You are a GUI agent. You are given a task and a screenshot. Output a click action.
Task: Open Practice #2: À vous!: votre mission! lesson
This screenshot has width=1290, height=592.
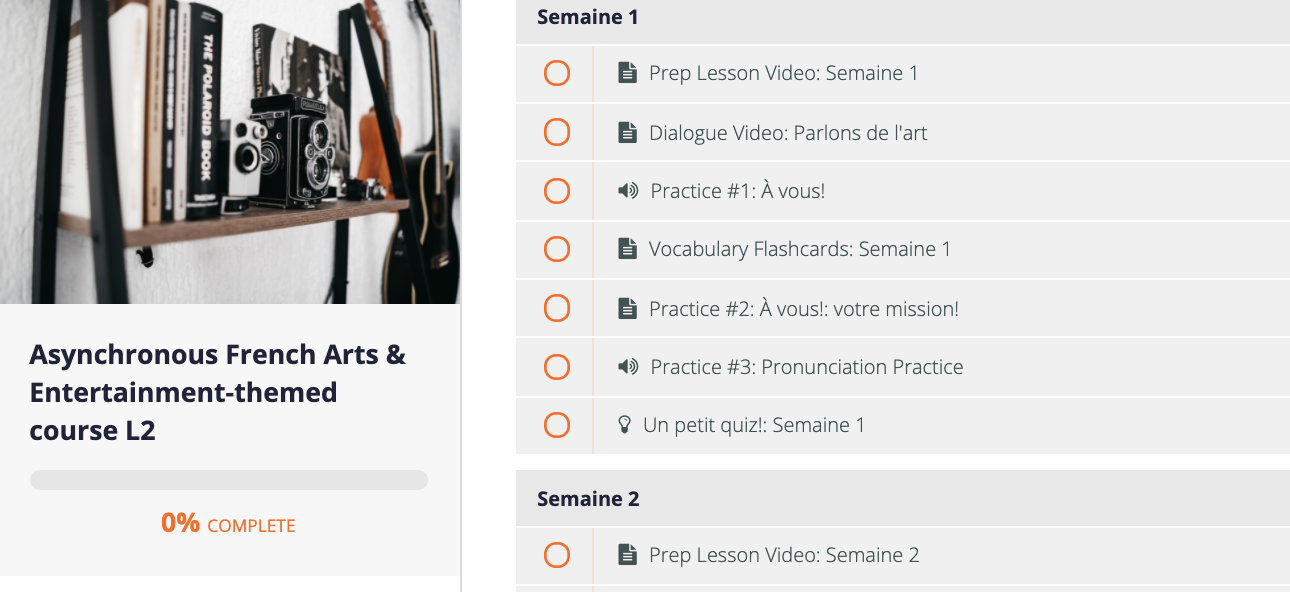804,308
